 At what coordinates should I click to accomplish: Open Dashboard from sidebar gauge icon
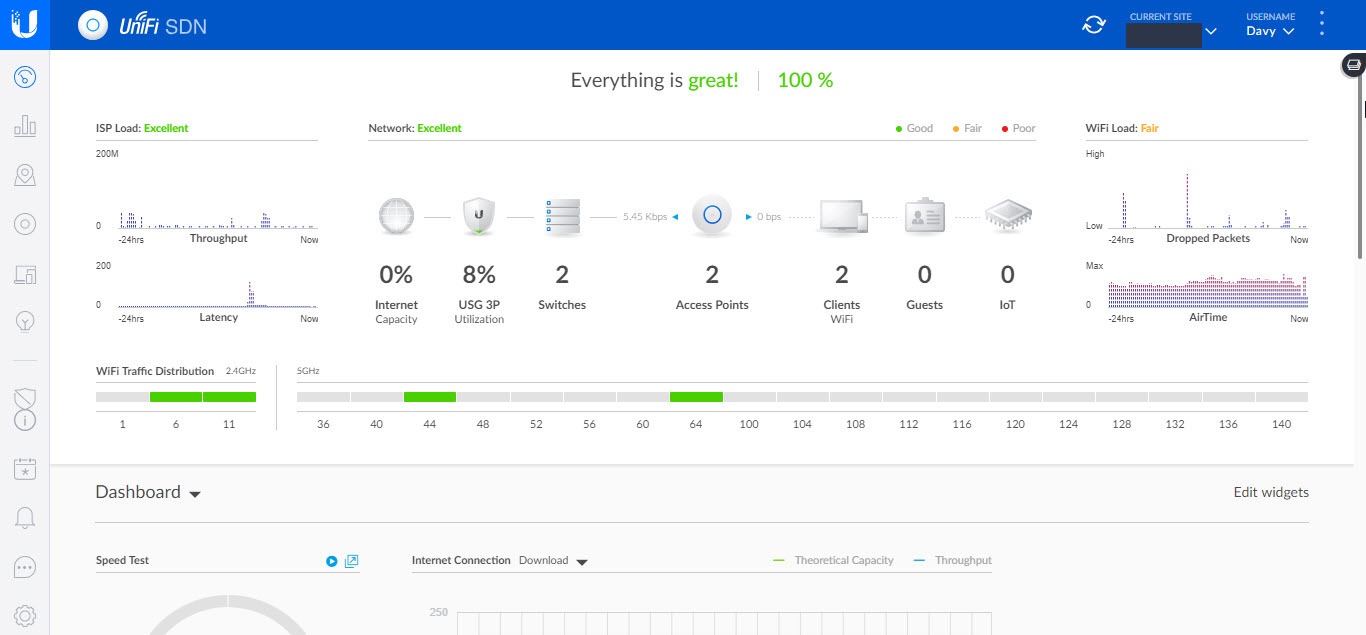click(25, 77)
